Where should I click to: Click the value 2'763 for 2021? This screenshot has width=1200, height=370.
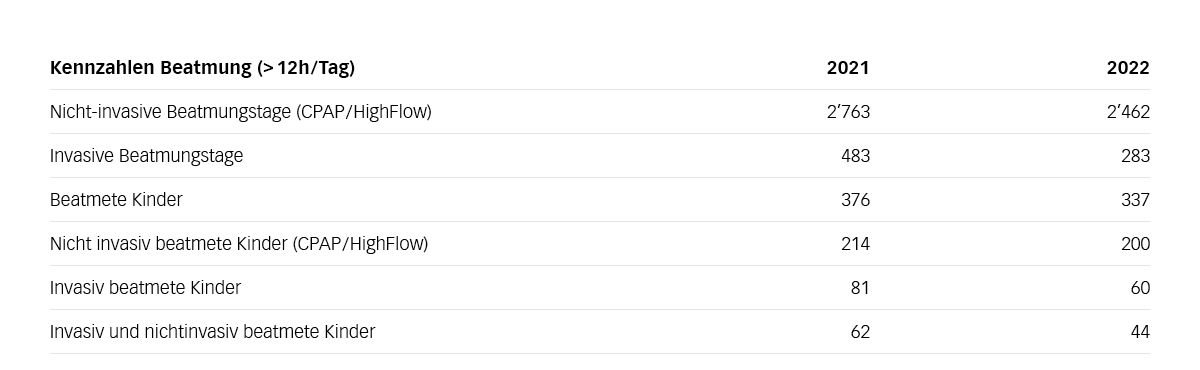848,112
